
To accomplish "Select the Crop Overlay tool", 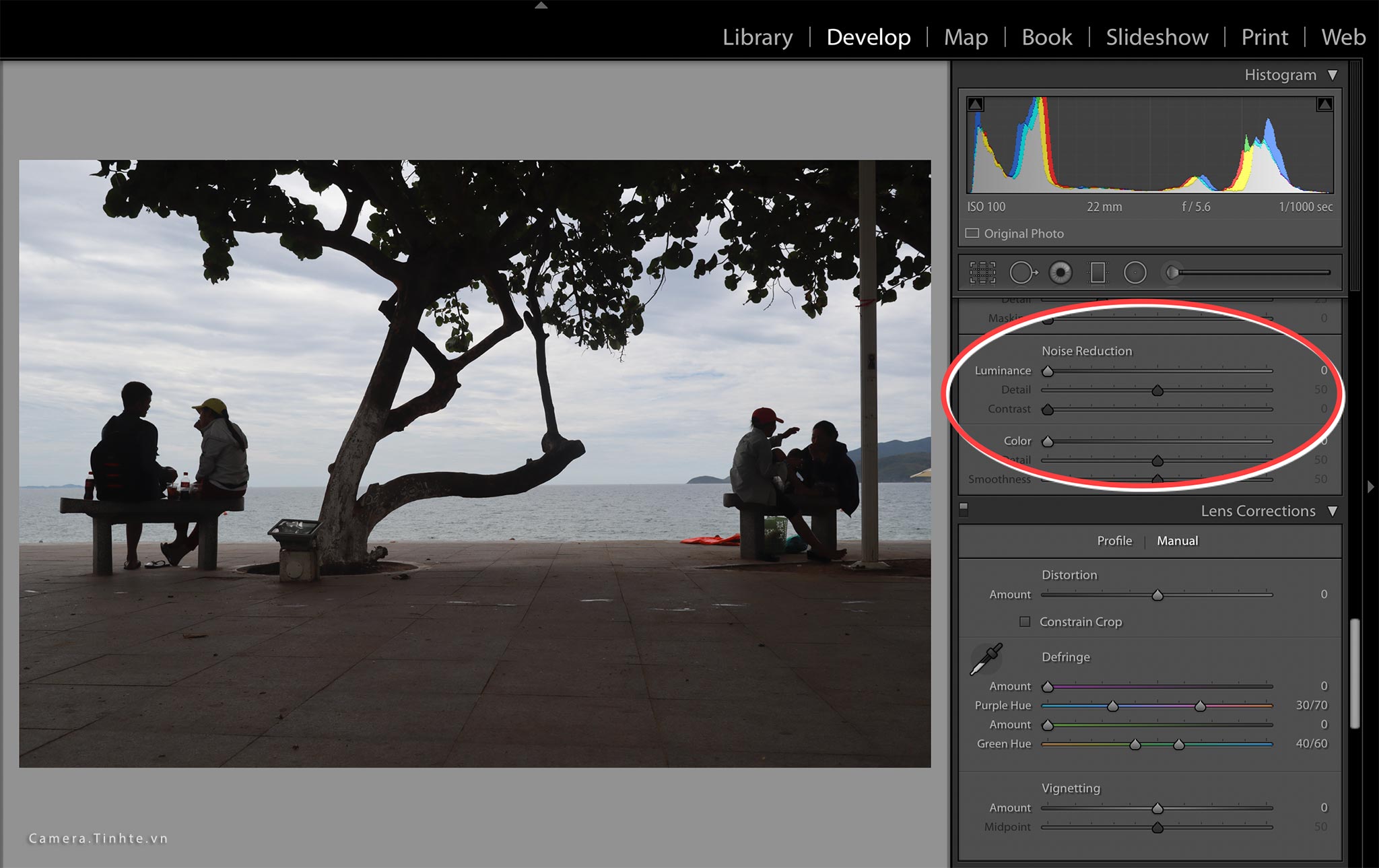I will pyautogui.click(x=982, y=273).
